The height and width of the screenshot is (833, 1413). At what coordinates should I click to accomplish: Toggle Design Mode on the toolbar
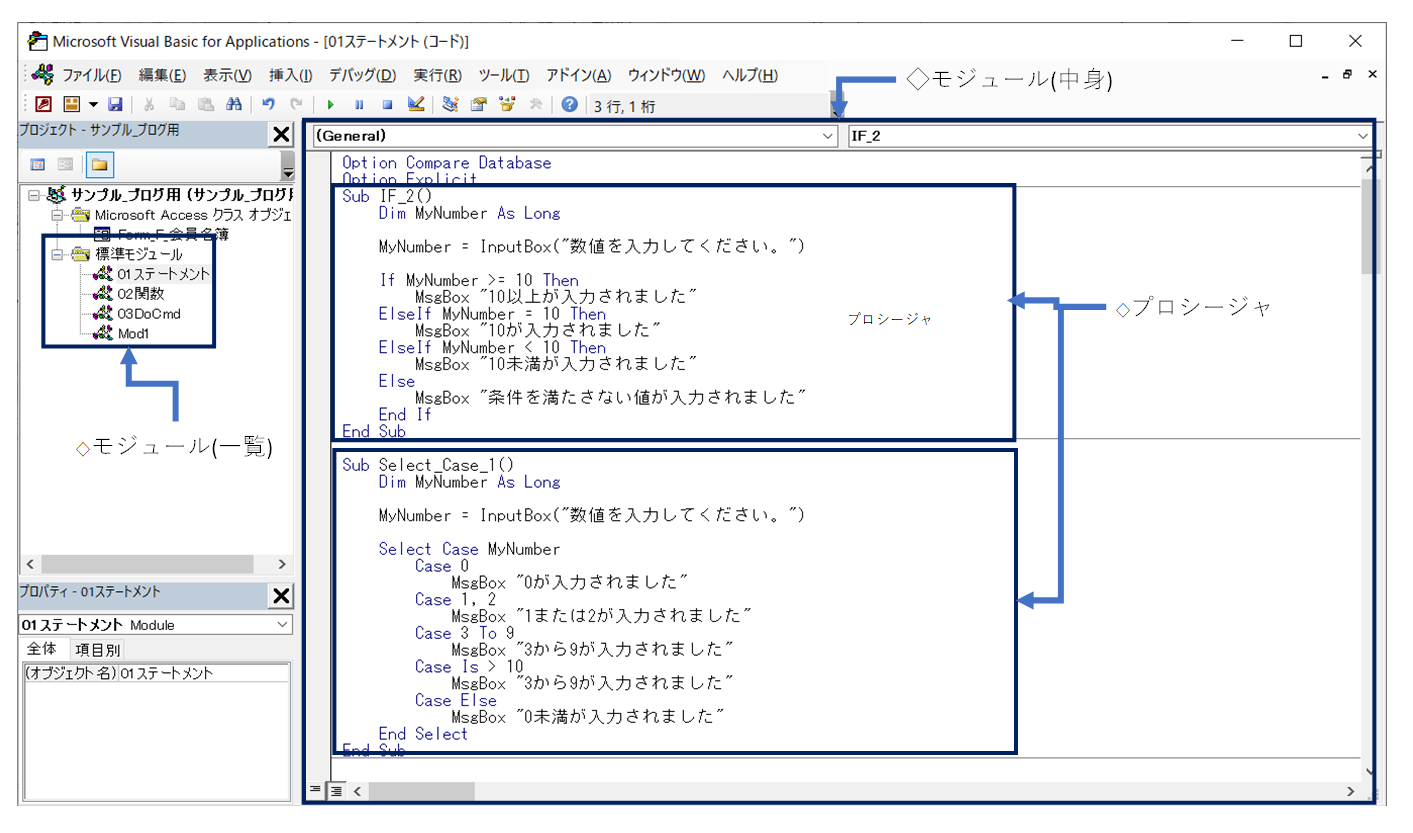[x=417, y=104]
